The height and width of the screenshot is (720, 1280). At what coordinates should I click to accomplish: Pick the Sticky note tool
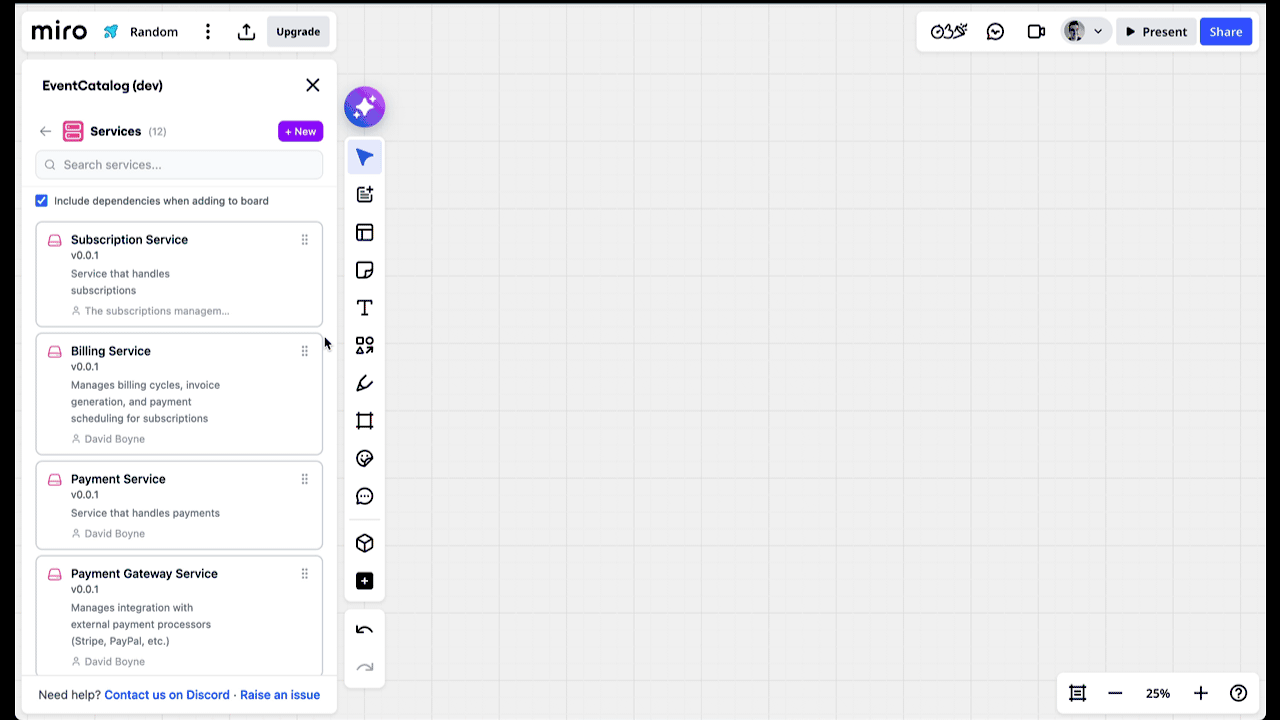pos(364,270)
